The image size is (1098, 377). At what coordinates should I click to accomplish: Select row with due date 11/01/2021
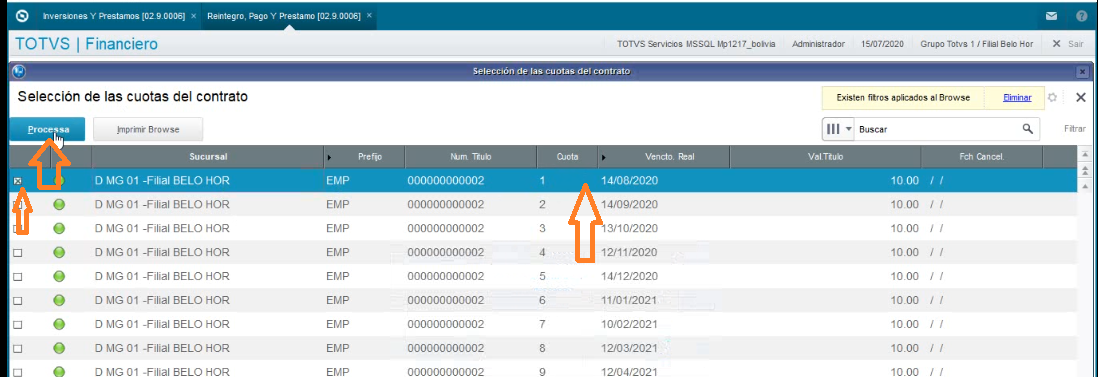543,300
